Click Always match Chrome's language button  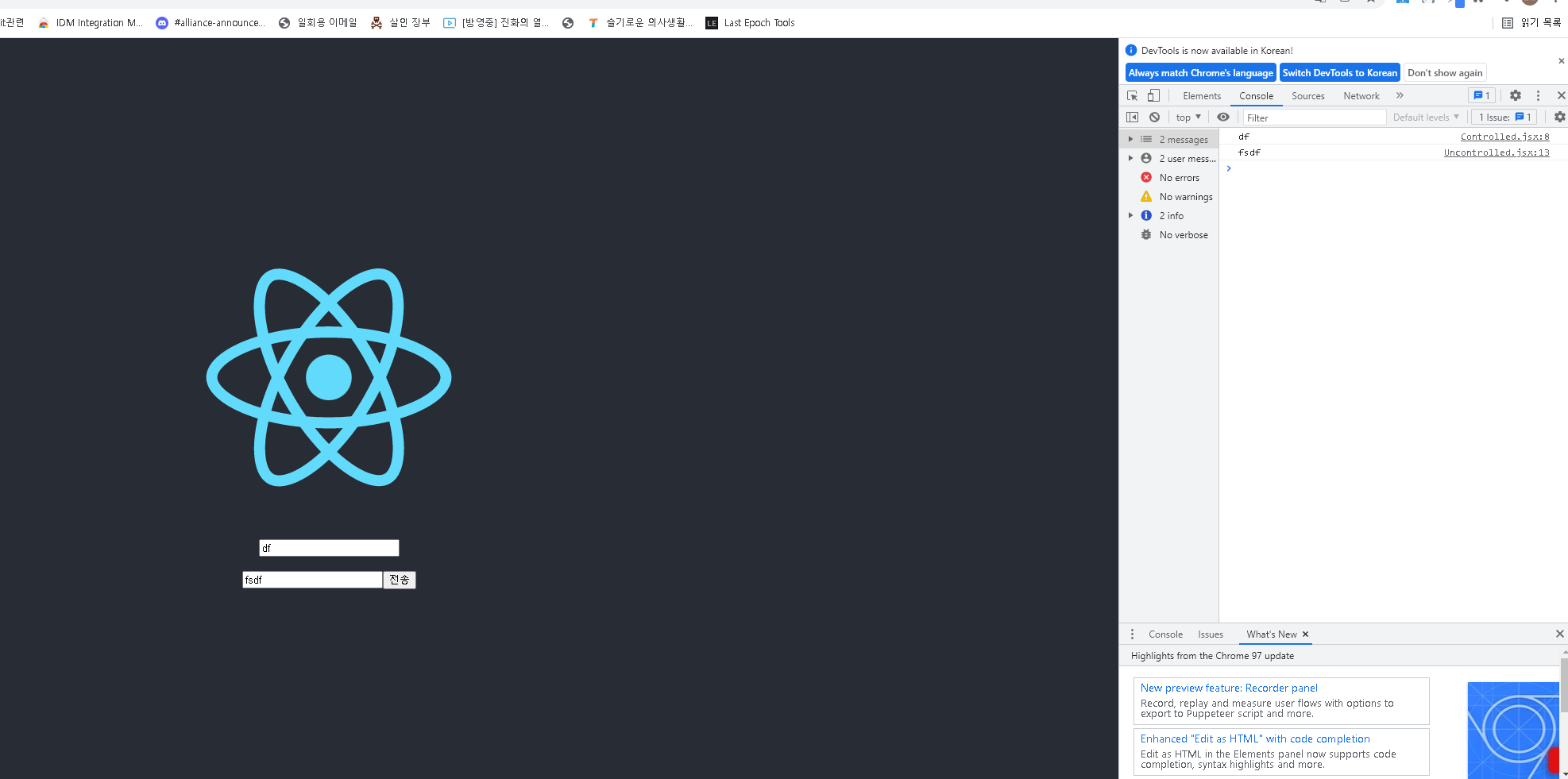(1200, 73)
